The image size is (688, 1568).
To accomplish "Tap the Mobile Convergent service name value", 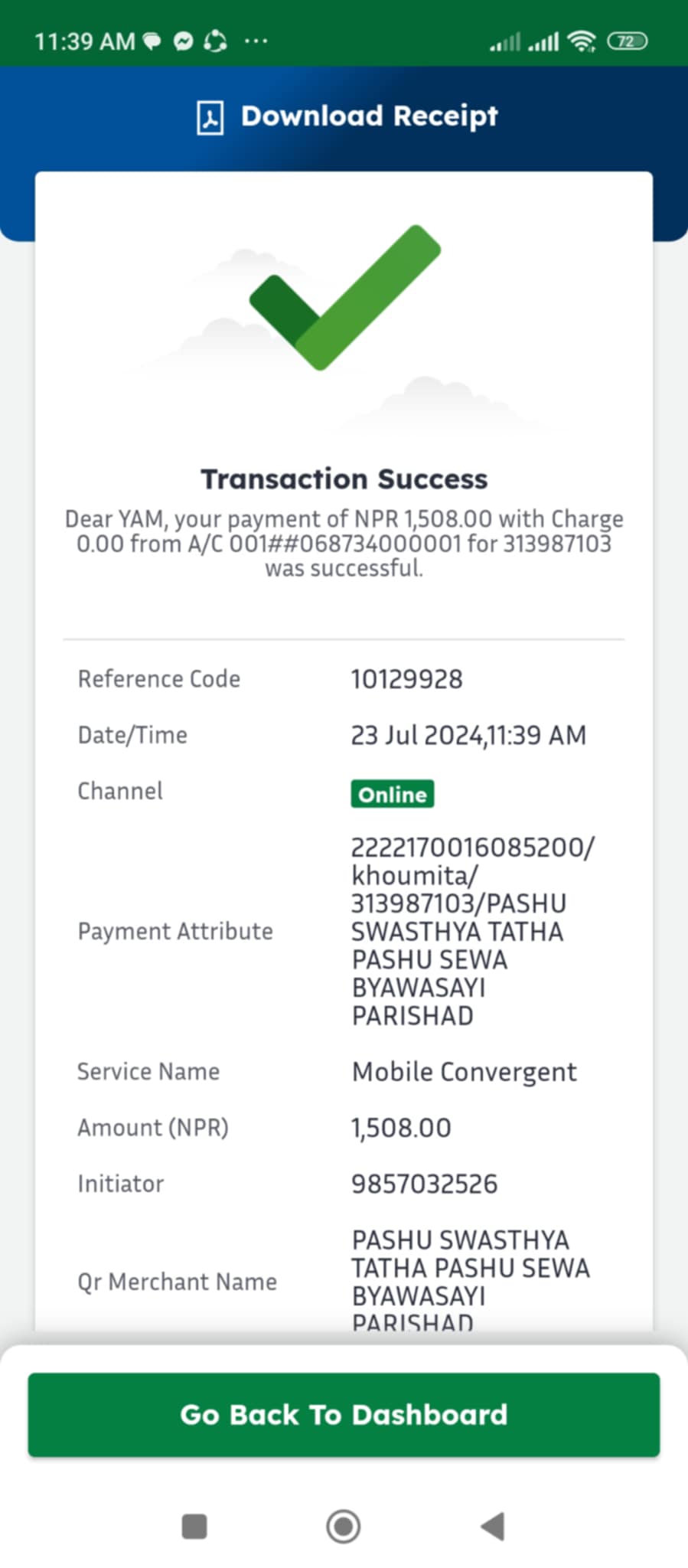I will [x=464, y=1072].
